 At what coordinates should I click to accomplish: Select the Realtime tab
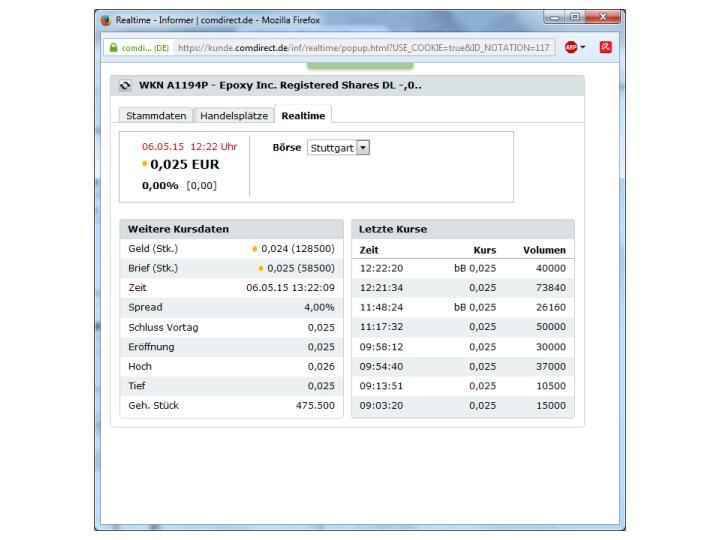tap(303, 116)
